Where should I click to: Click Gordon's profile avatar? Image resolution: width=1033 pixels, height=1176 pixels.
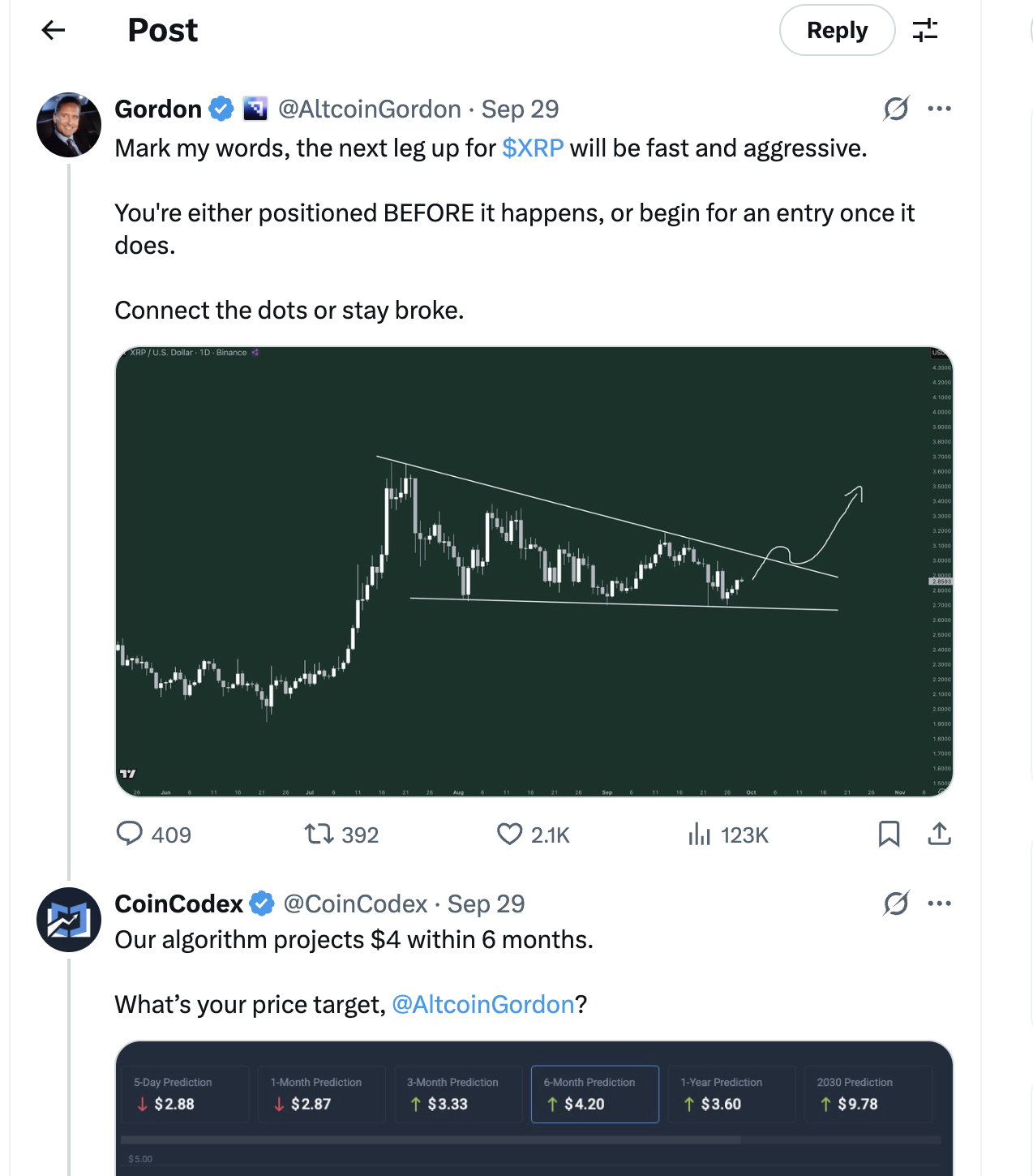click(69, 125)
